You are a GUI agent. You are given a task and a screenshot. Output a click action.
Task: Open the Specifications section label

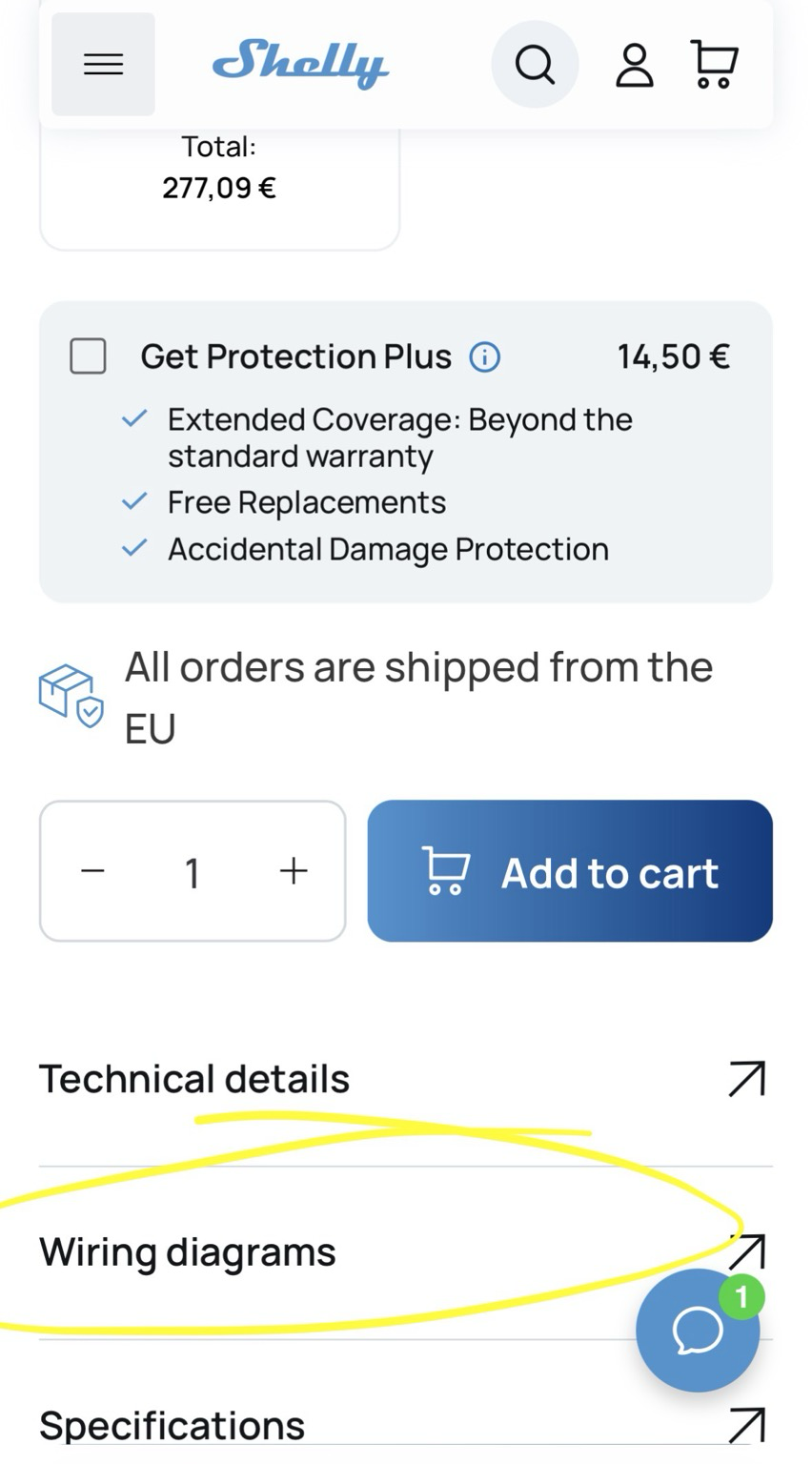(x=173, y=1426)
